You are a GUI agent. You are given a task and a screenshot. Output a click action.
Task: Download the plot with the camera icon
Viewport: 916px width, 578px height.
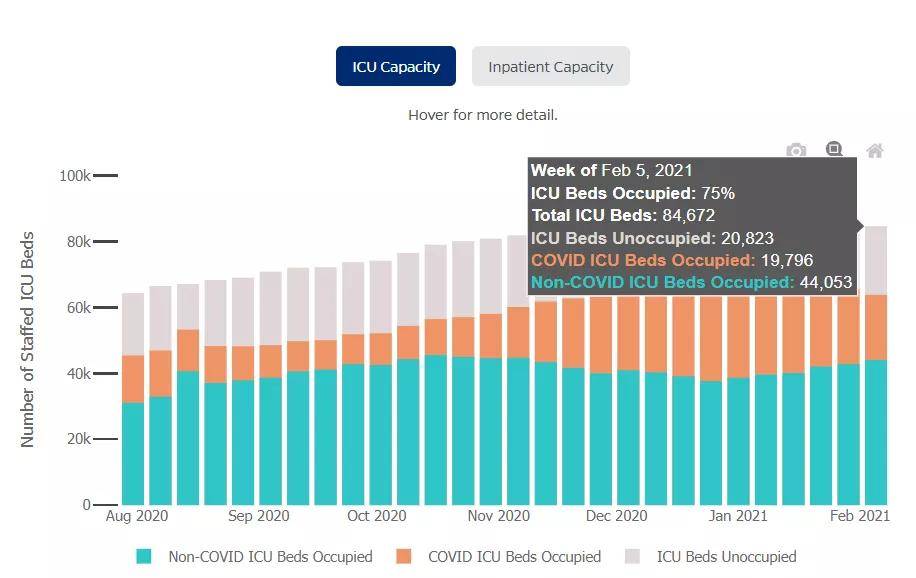tap(796, 150)
